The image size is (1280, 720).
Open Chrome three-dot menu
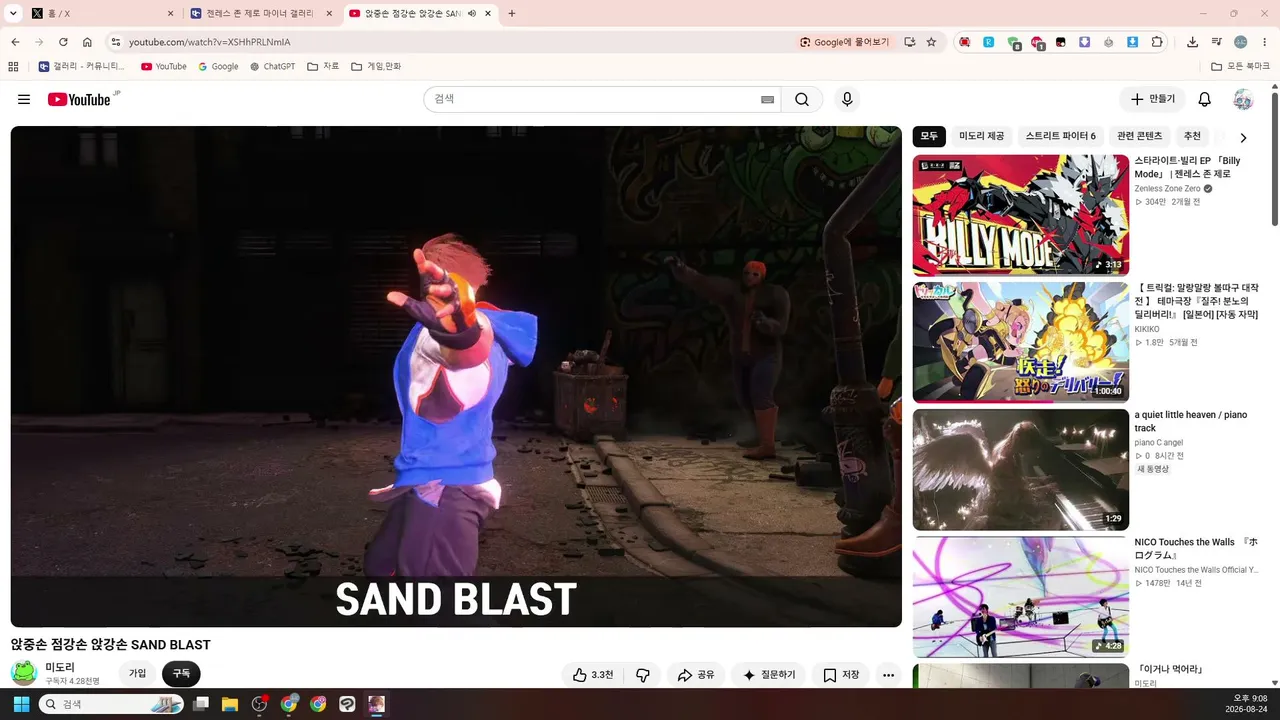pos(1265,42)
